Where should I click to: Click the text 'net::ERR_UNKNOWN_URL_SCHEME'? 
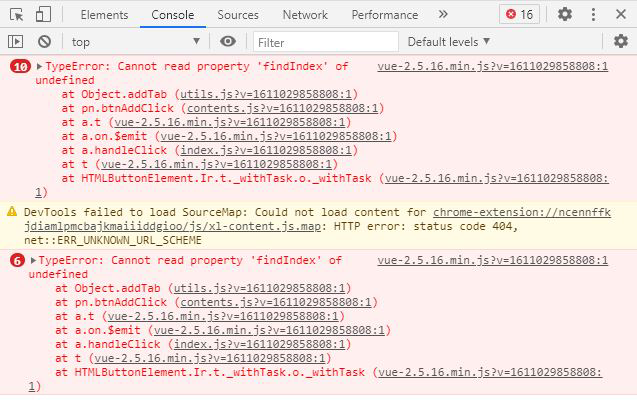[x=113, y=240]
